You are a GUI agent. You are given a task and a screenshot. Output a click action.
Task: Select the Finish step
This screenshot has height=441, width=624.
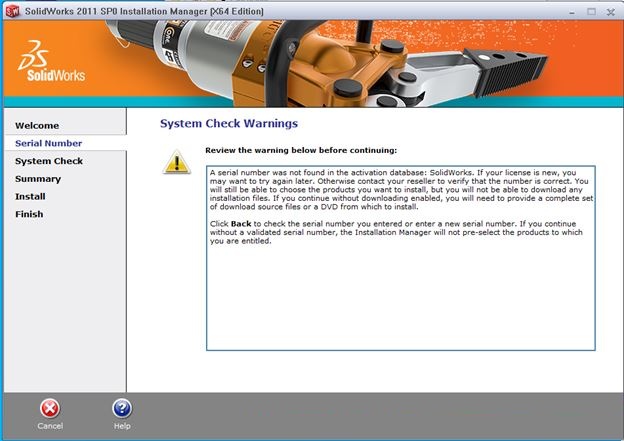(x=29, y=214)
